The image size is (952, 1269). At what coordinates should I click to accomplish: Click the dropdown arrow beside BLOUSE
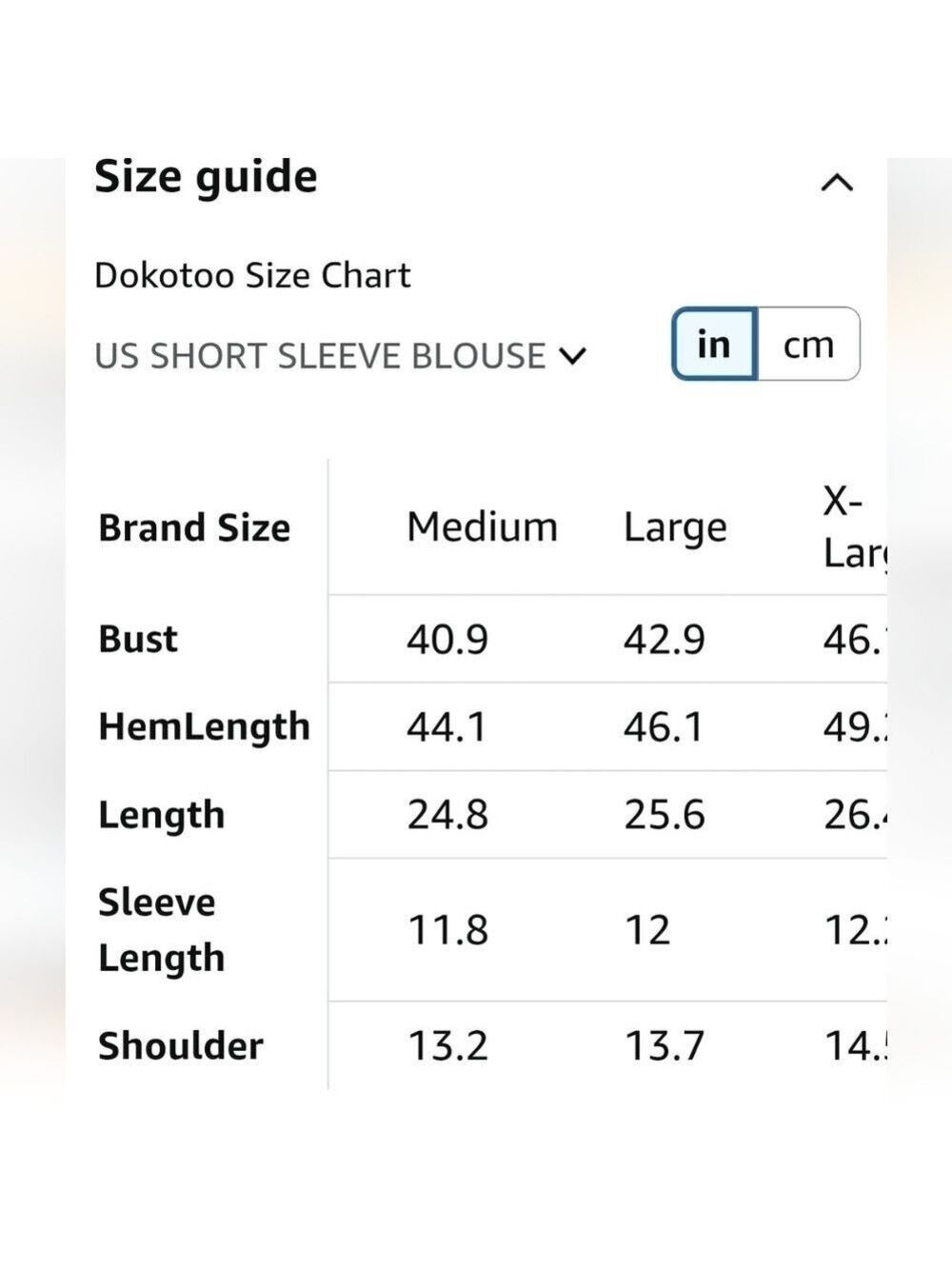[573, 356]
